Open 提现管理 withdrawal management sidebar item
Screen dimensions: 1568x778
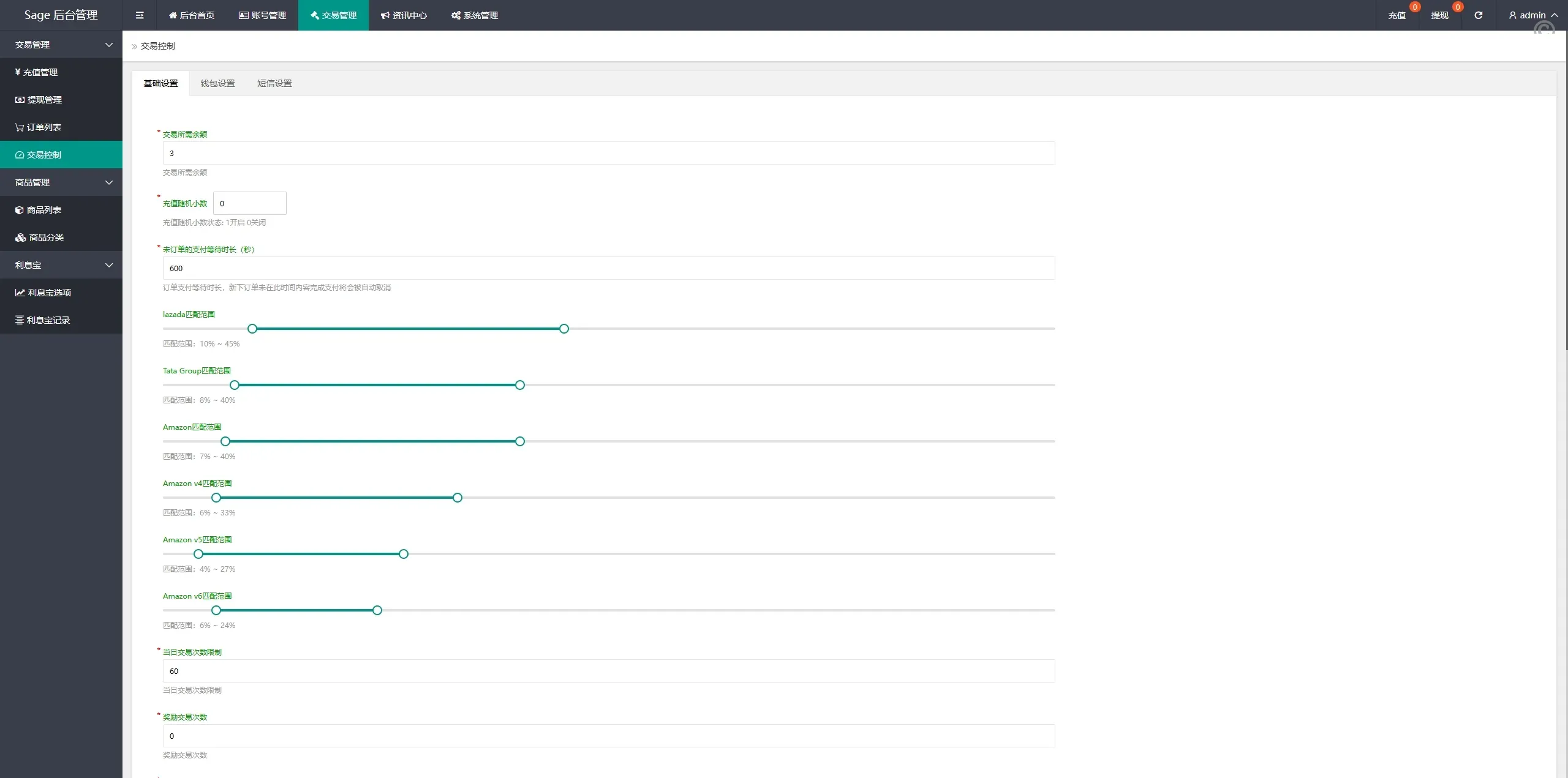tap(44, 100)
